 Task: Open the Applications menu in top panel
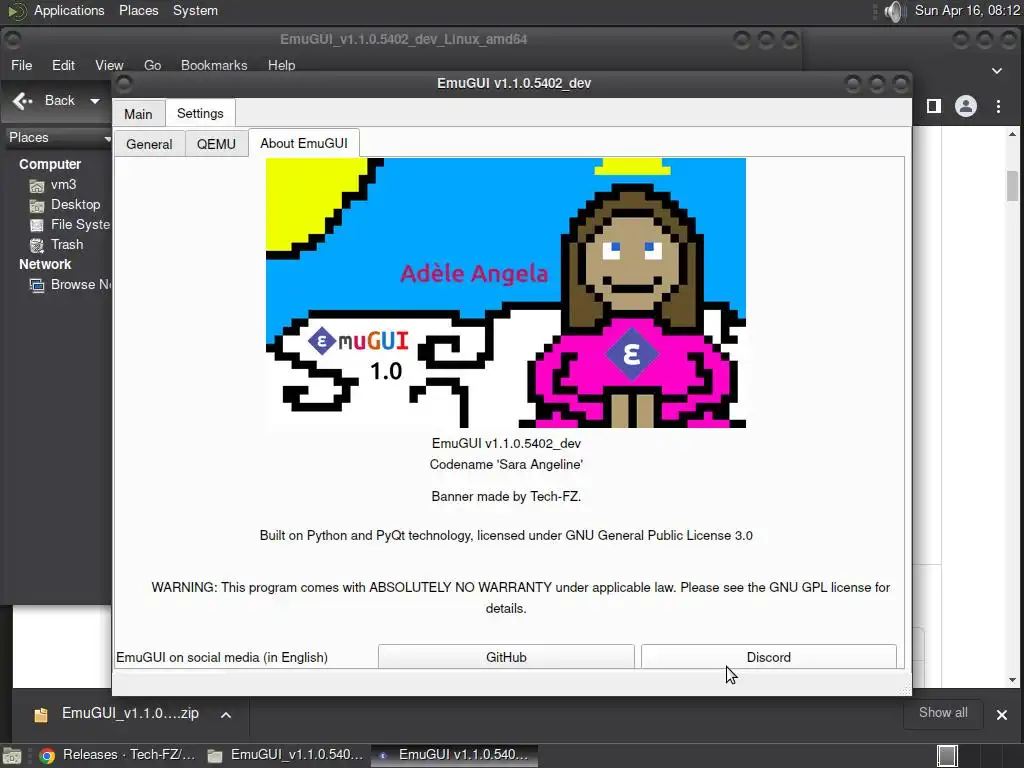tap(69, 10)
